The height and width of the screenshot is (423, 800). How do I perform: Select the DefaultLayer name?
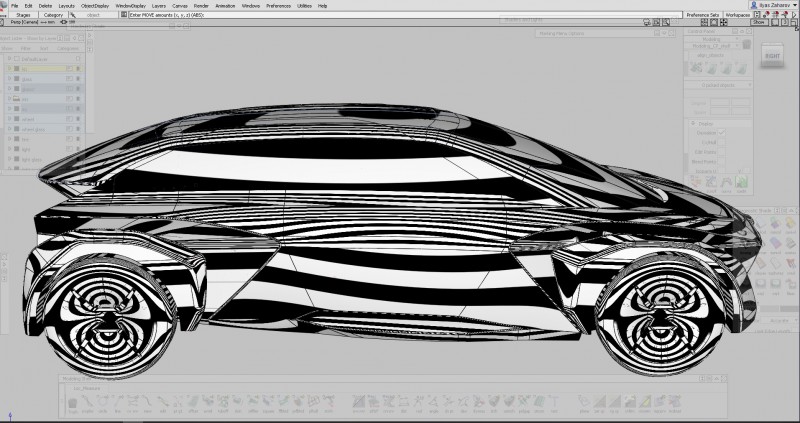tap(34, 59)
